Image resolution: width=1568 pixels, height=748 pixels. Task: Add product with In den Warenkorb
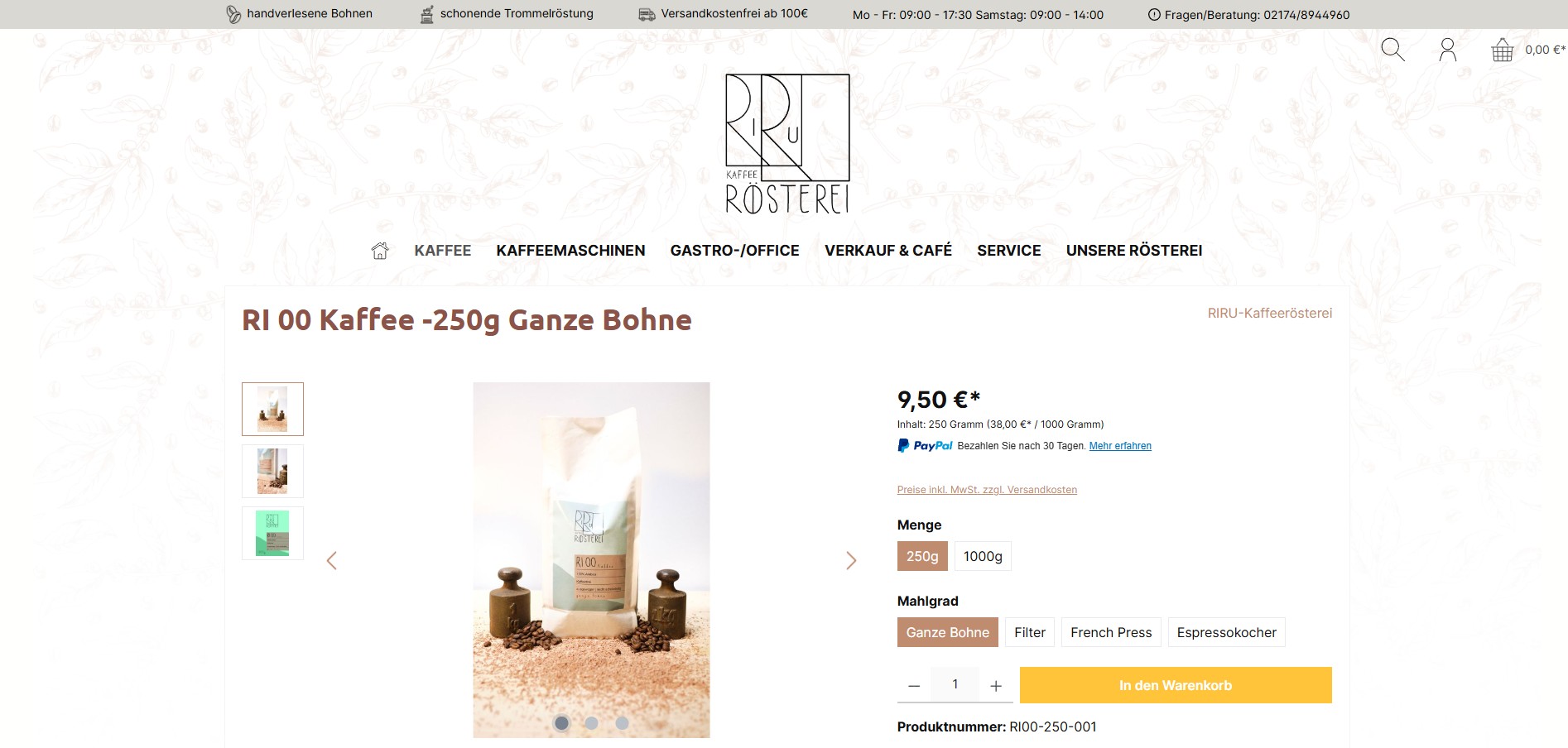(x=1176, y=685)
